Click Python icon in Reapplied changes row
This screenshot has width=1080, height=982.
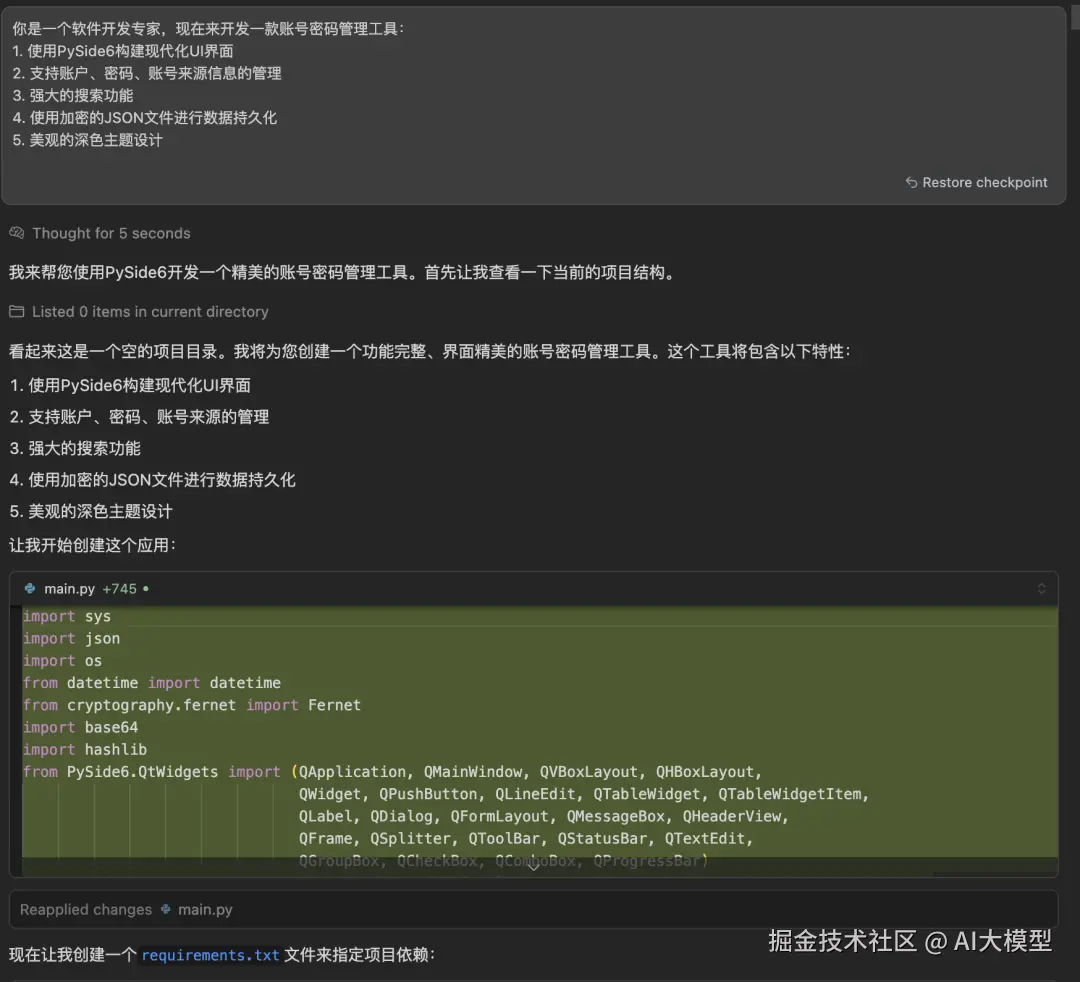point(166,910)
